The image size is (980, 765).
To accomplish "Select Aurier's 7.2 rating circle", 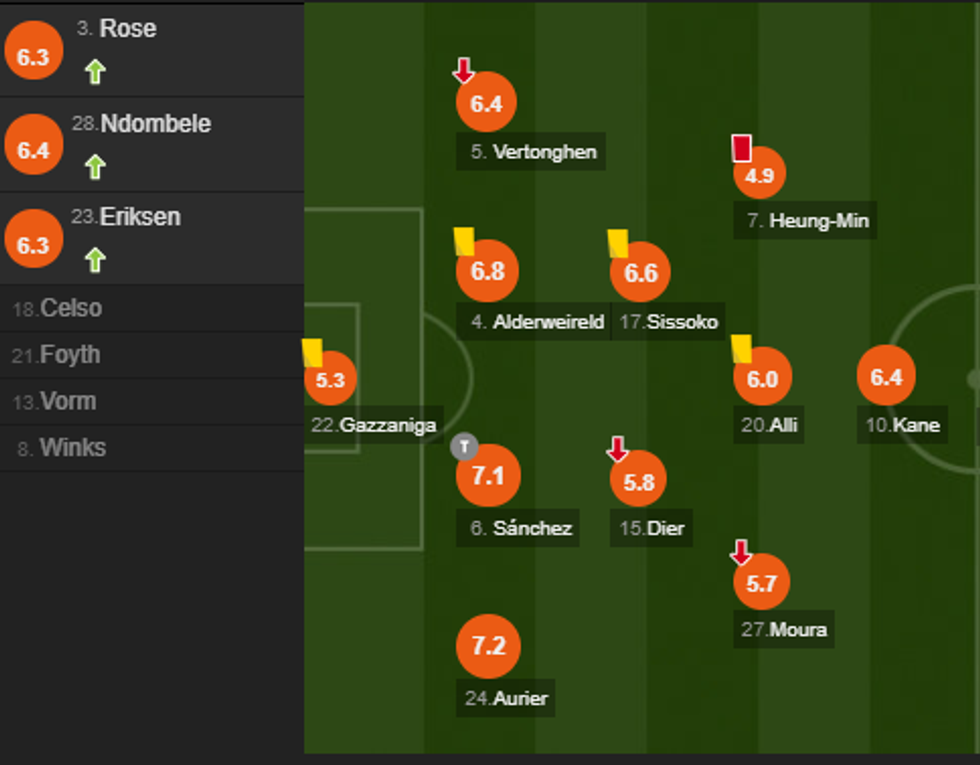I will [x=488, y=646].
